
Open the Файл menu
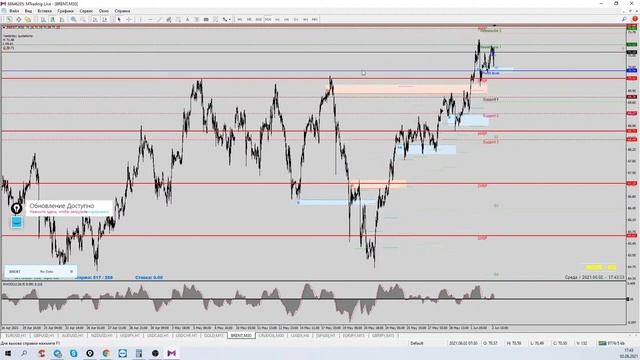(14, 11)
